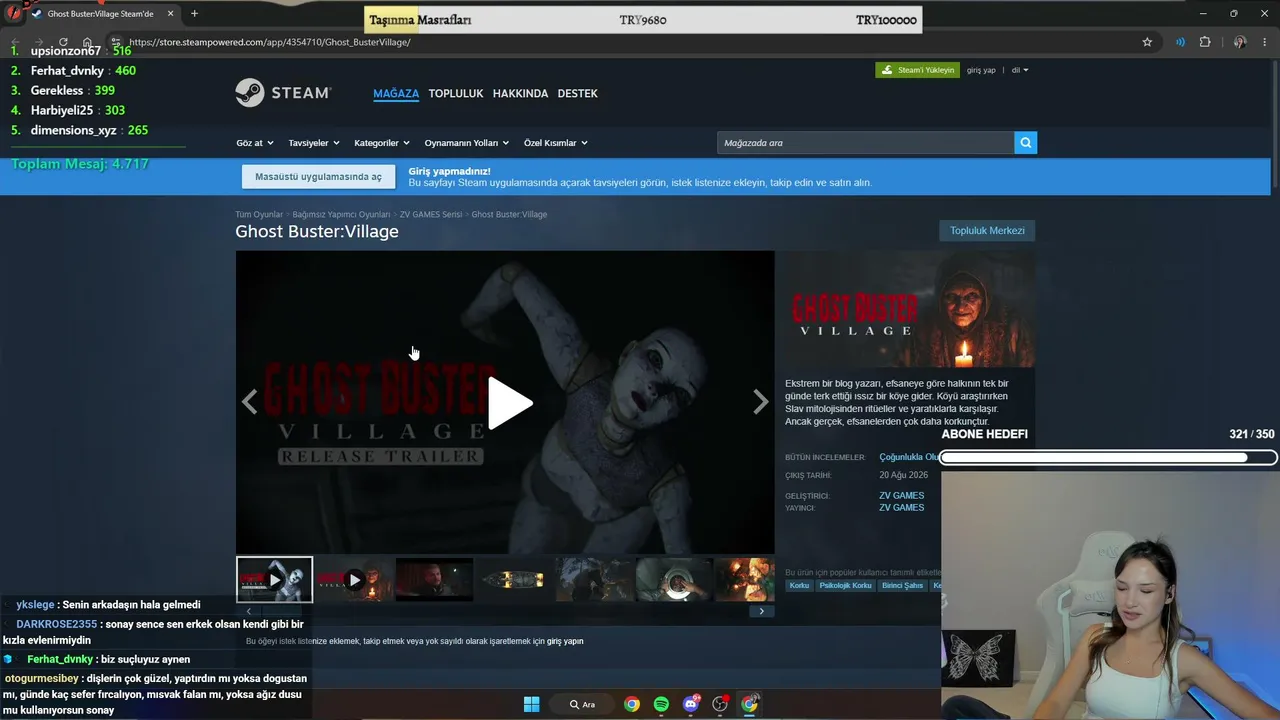
Task: Go to next media with right arrow
Action: tap(761, 402)
